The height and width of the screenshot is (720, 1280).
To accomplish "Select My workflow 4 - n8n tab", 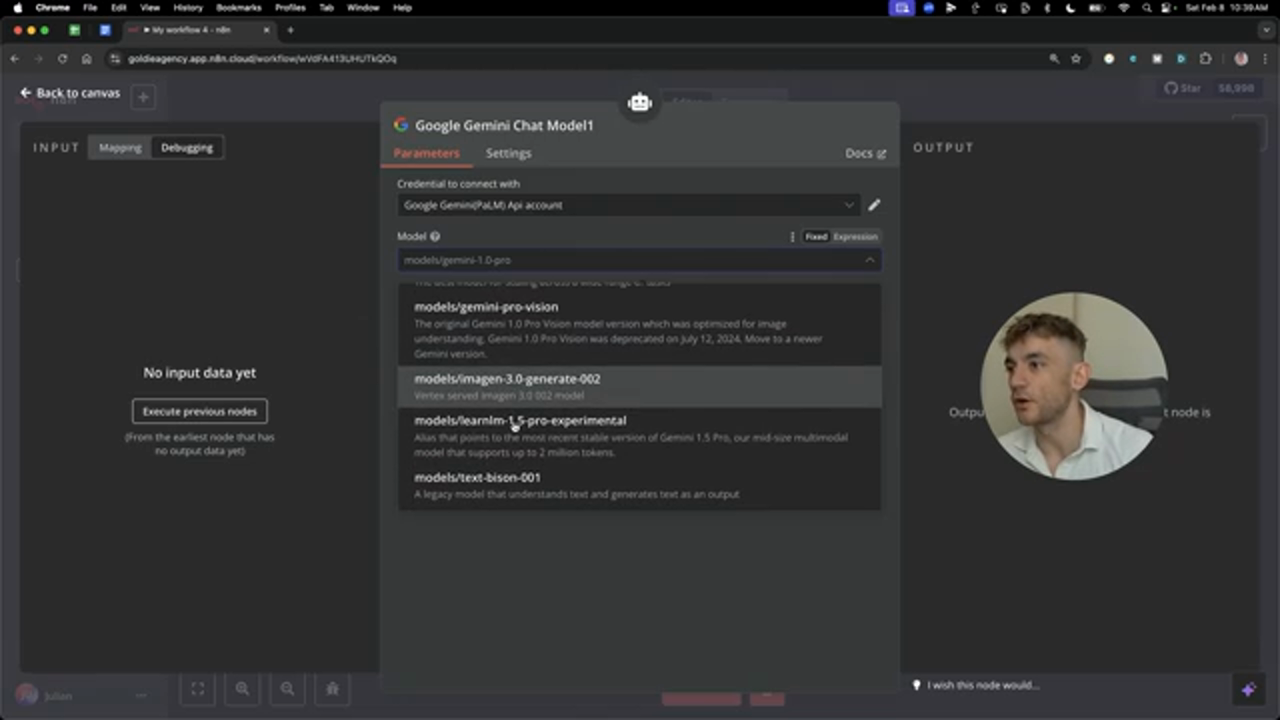I will [198, 30].
